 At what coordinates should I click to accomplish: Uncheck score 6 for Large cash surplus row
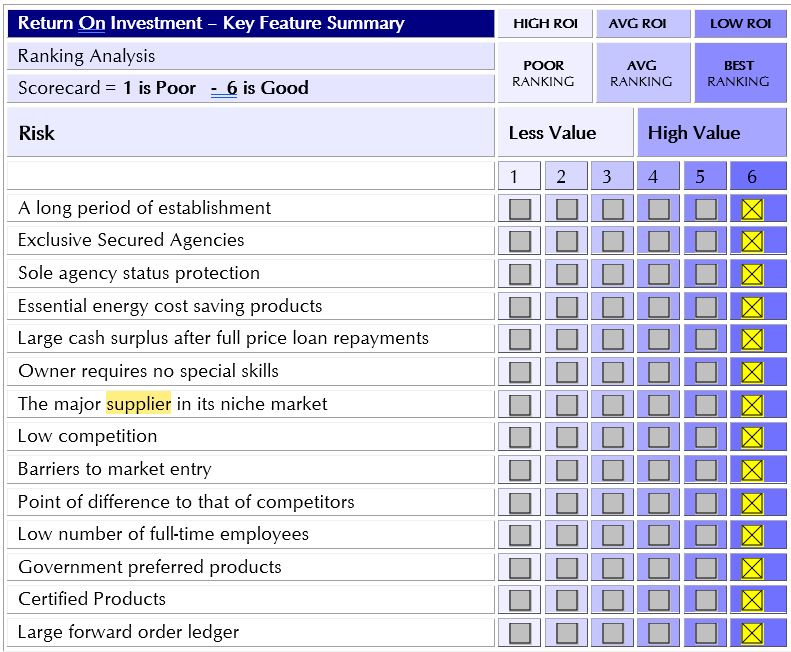pyautogui.click(x=752, y=340)
